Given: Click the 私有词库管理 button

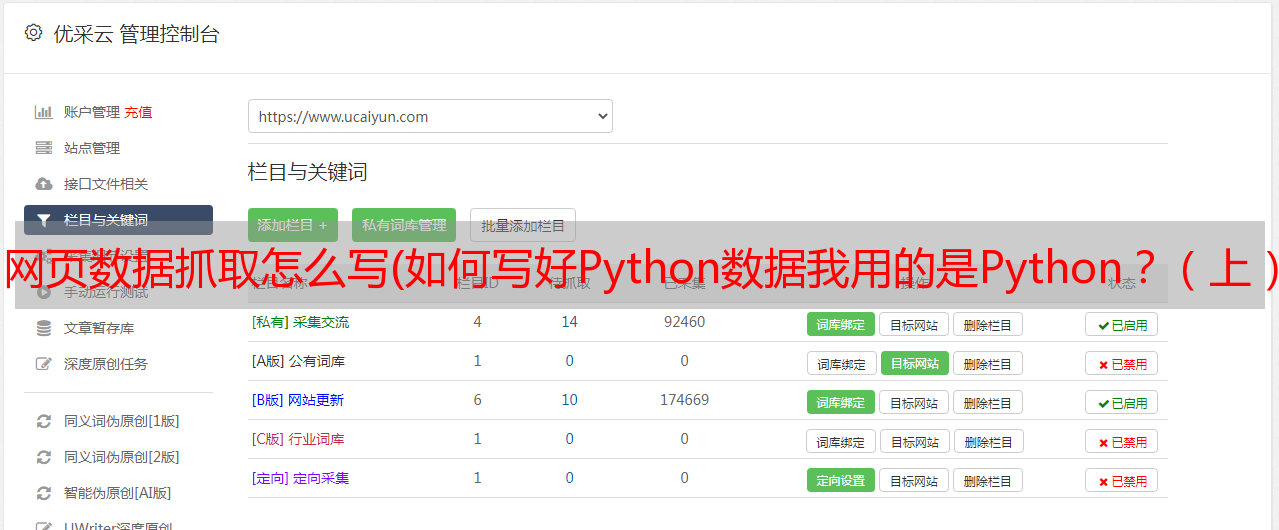Looking at the screenshot, I should [x=404, y=225].
